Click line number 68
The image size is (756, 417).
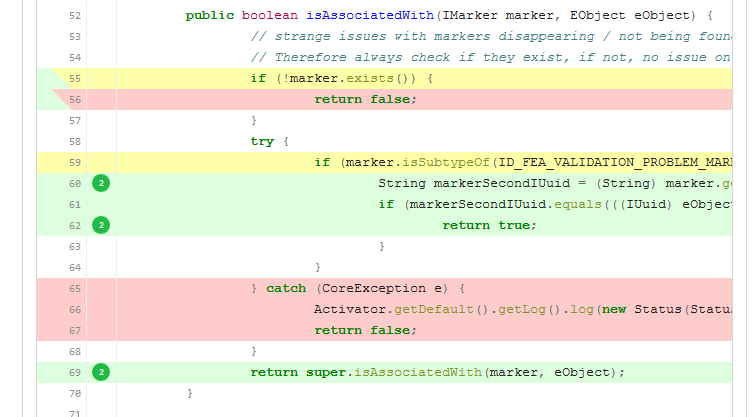coord(75,352)
